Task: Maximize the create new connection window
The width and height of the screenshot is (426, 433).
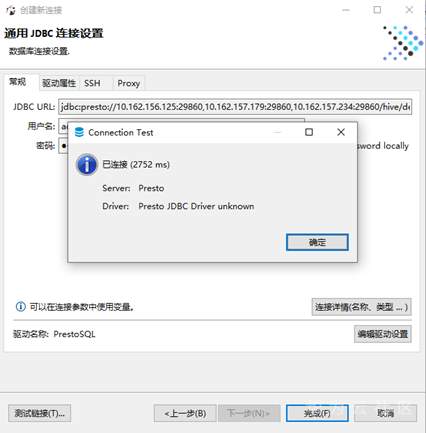Action: 377,10
